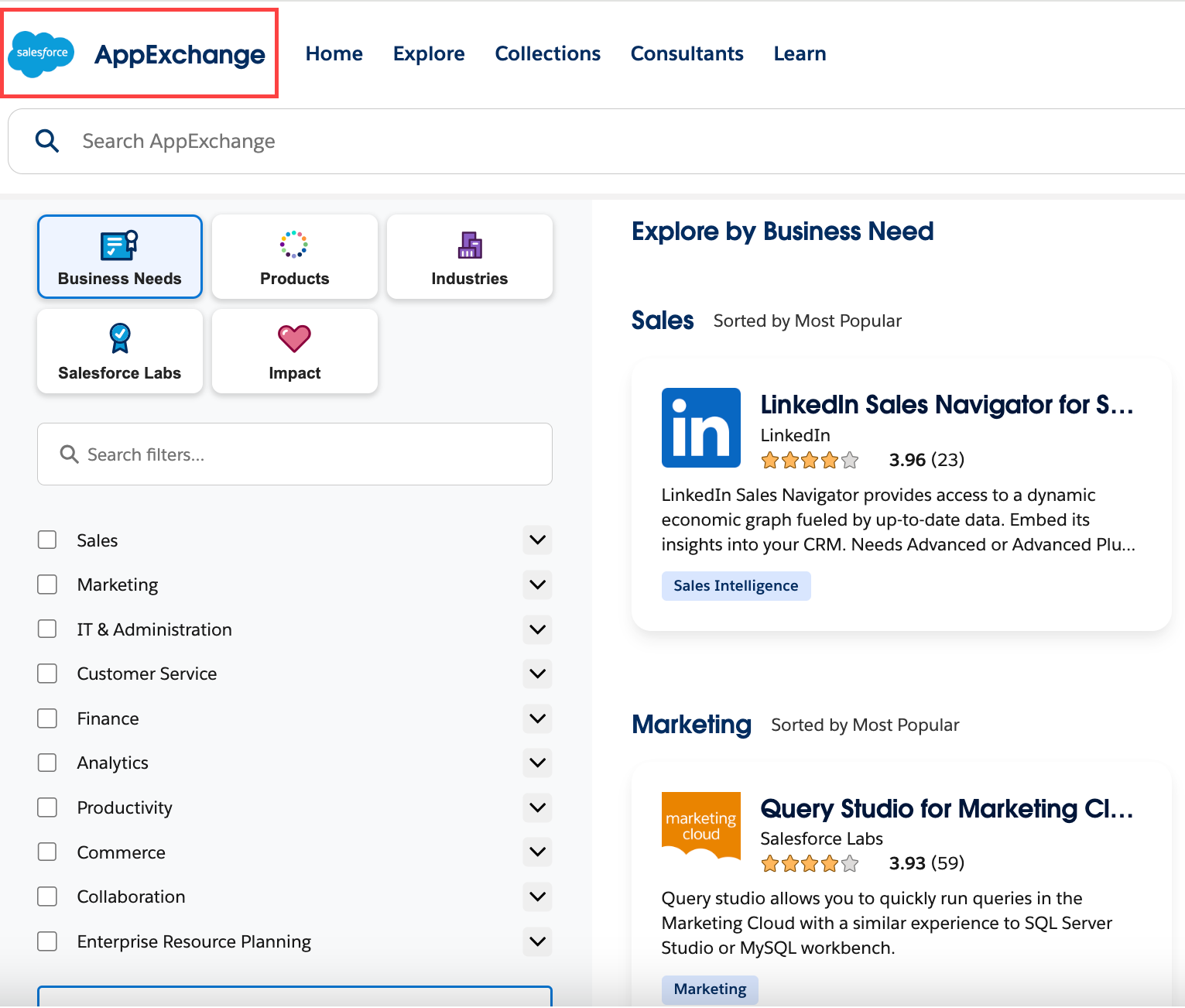Select the Products category tile label
The width and height of the screenshot is (1185, 1008).
coord(295,279)
